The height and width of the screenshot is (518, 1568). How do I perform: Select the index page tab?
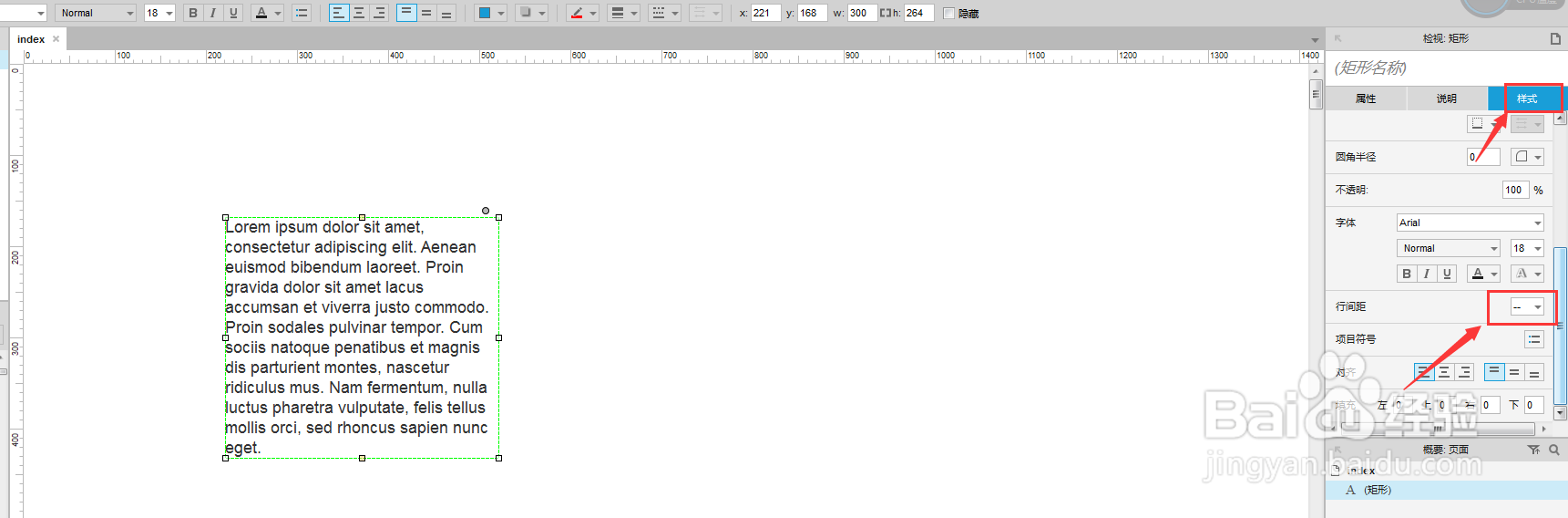coord(31,39)
